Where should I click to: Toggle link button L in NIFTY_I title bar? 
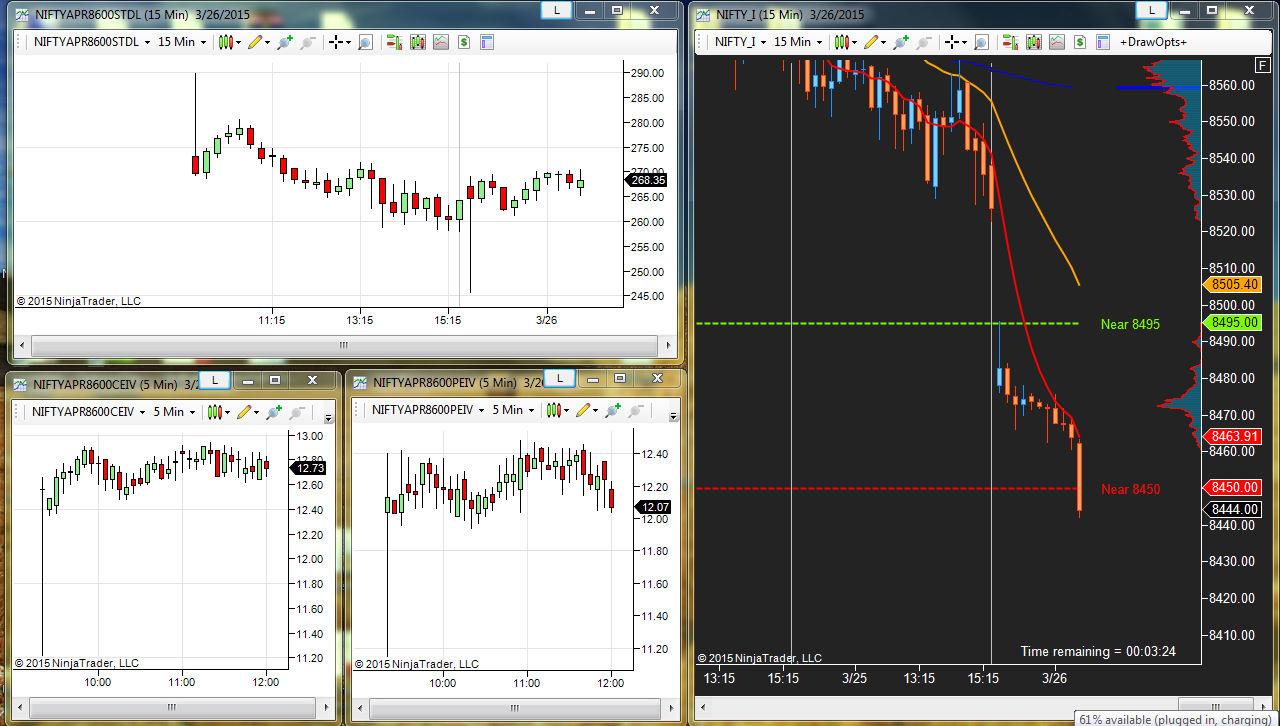1154,10
